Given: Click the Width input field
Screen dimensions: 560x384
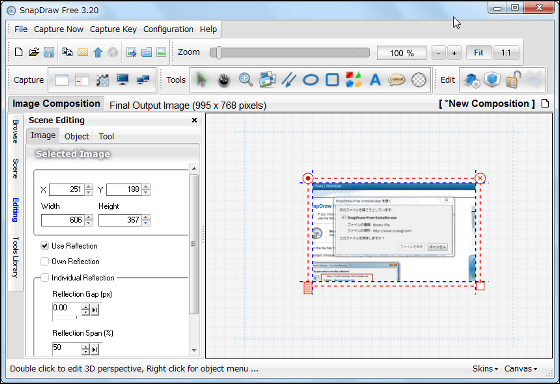Looking at the screenshot, I should pyautogui.click(x=63, y=220).
